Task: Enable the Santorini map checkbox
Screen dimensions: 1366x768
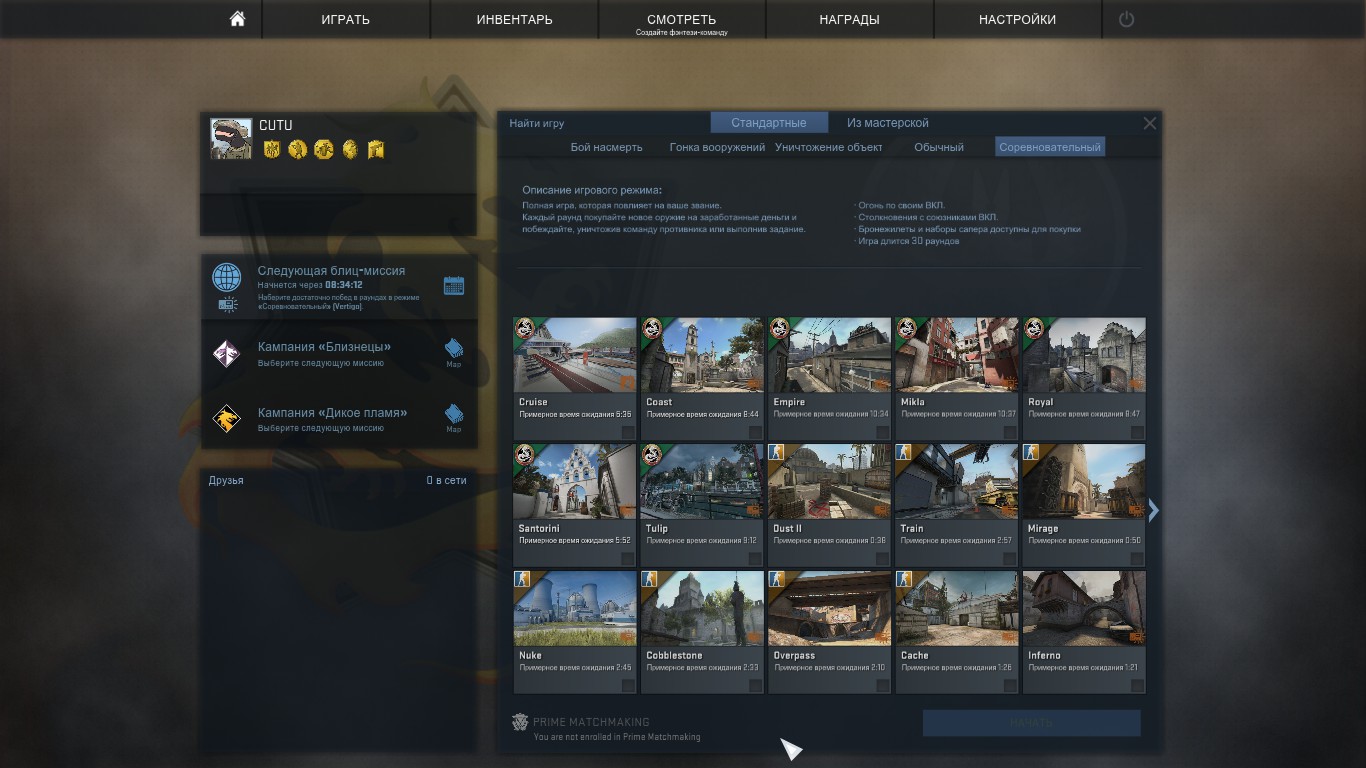Action: tap(628, 559)
